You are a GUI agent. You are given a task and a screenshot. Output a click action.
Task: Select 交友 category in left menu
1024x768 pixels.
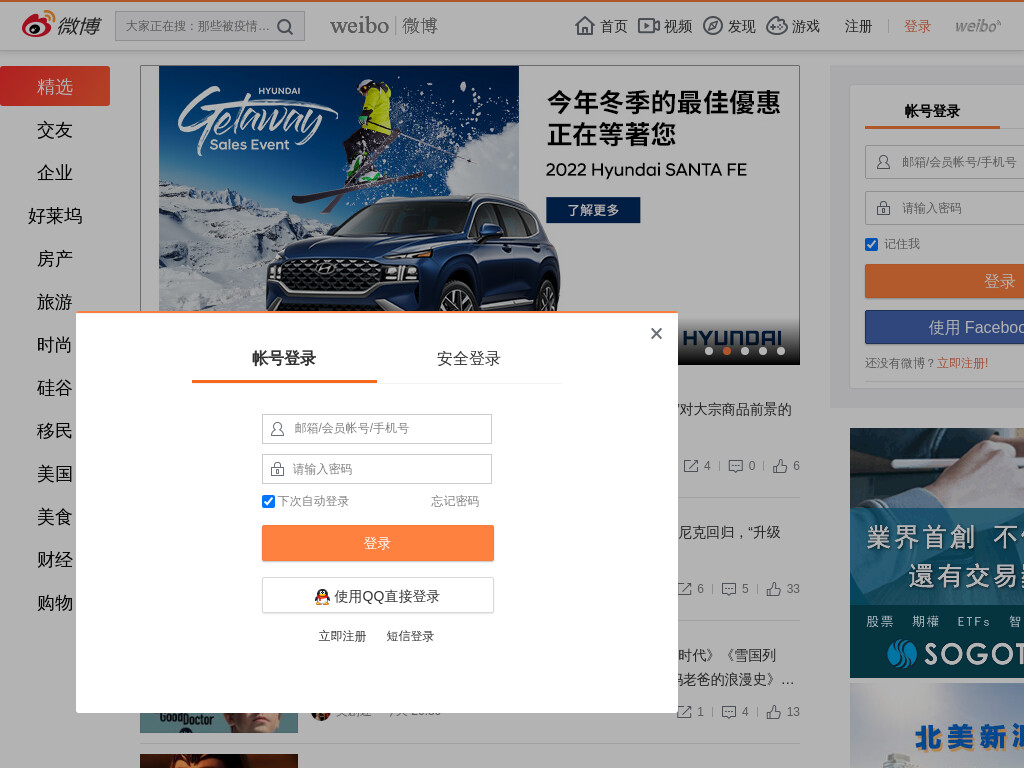click(x=55, y=130)
